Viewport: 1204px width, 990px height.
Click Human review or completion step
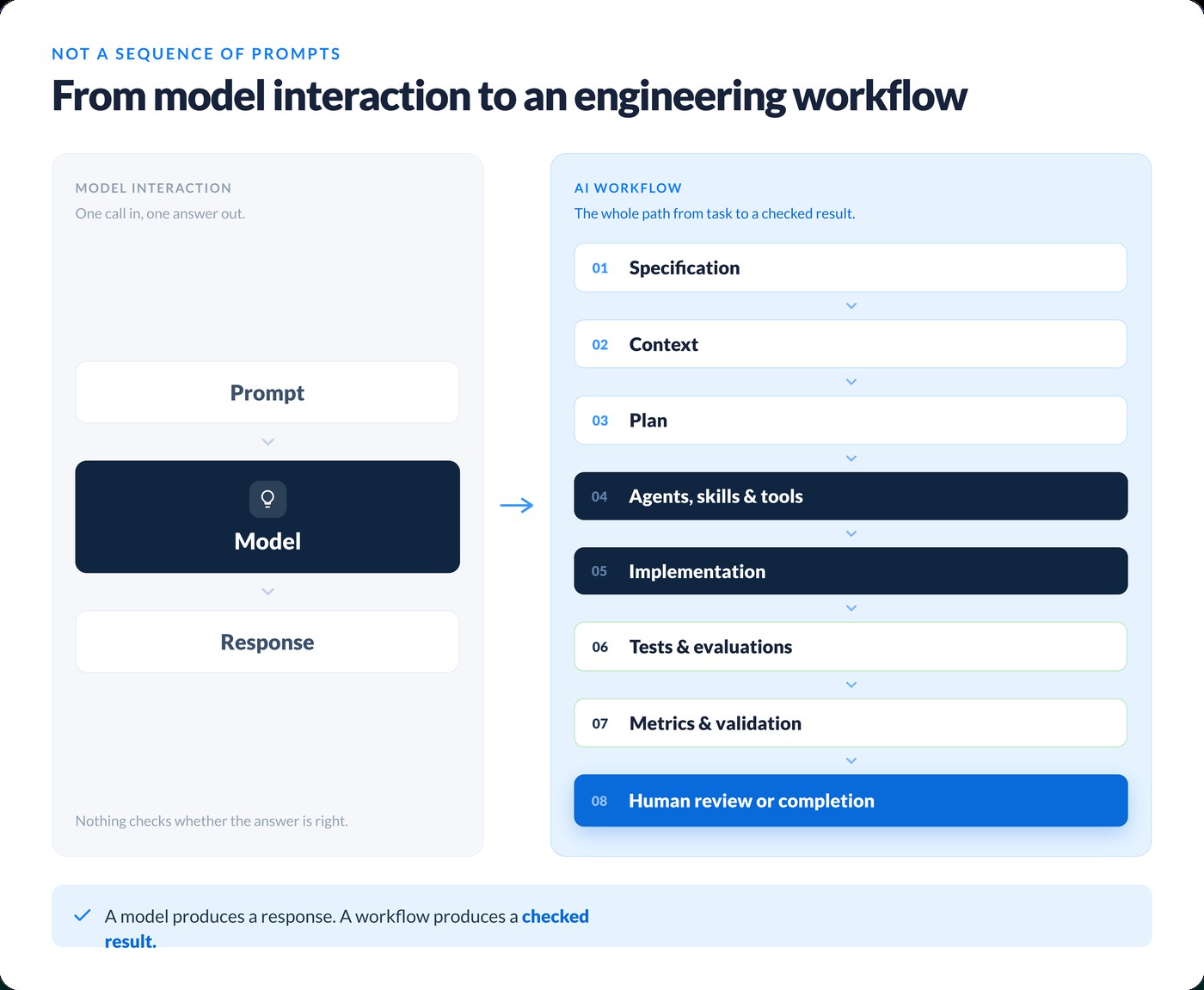[851, 801]
